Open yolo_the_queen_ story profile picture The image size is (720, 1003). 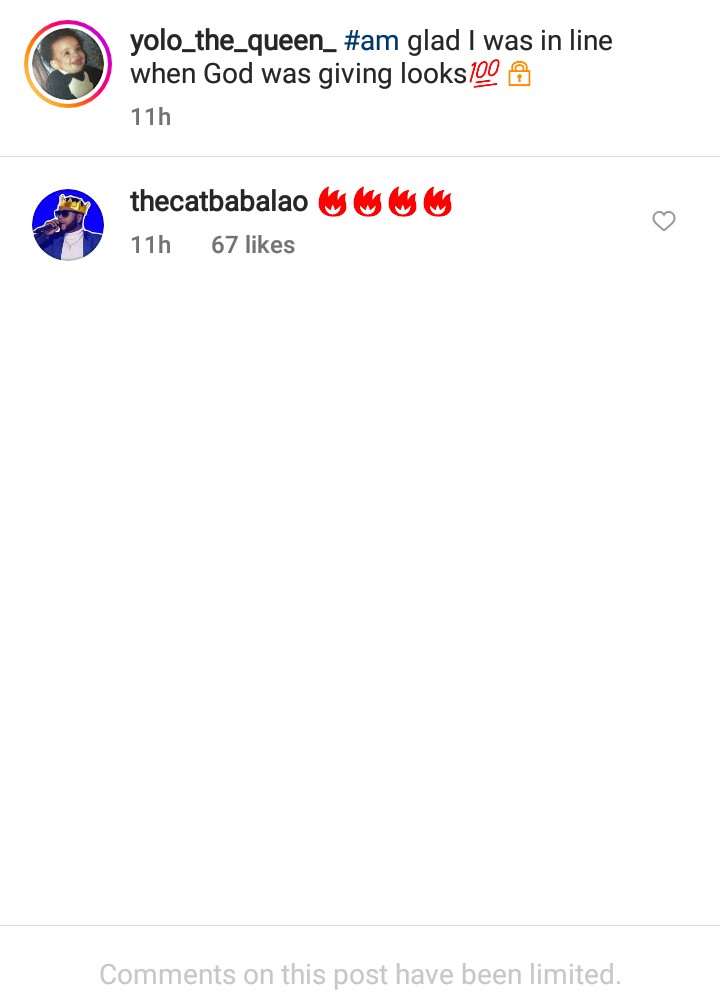pos(68,64)
